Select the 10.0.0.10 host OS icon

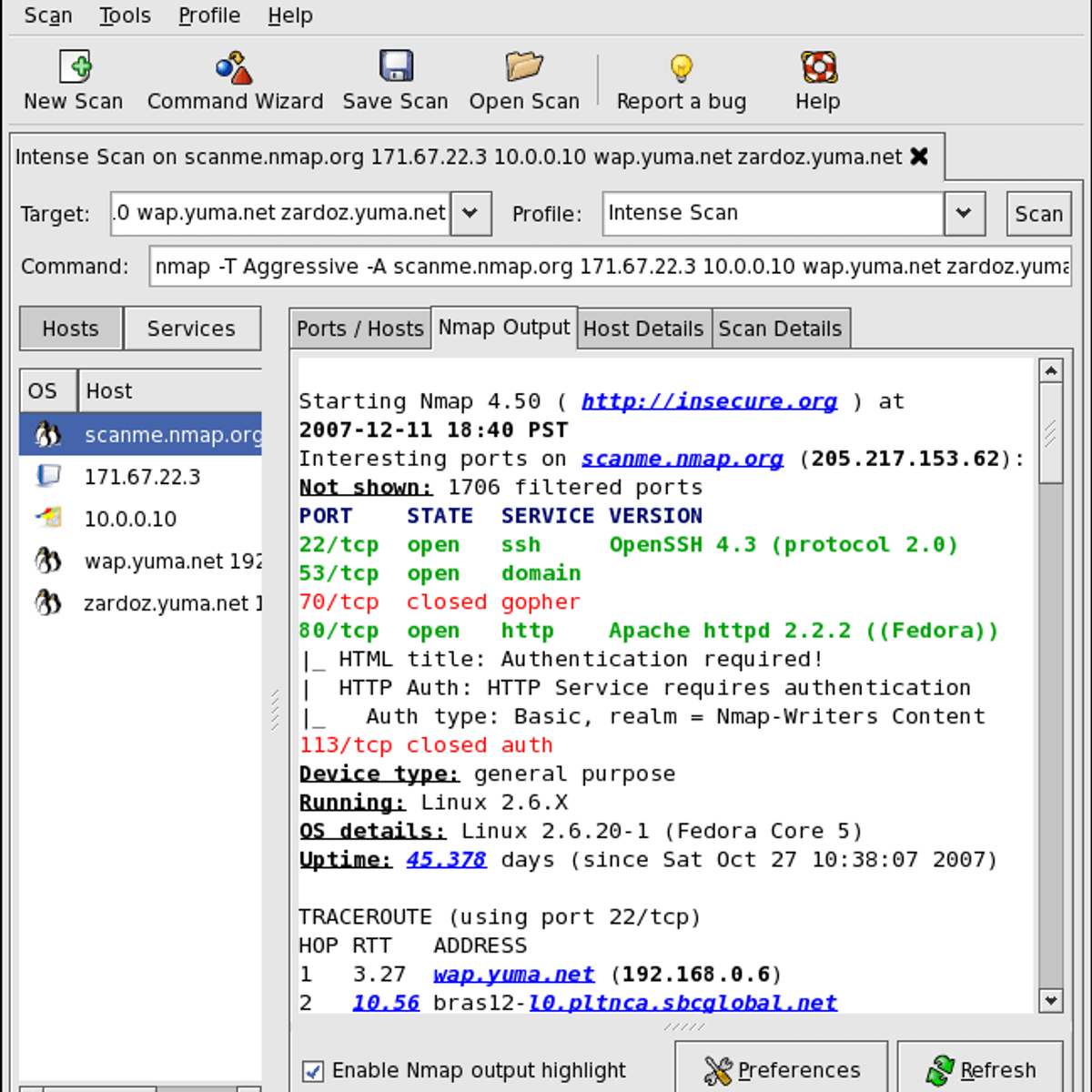[48, 519]
